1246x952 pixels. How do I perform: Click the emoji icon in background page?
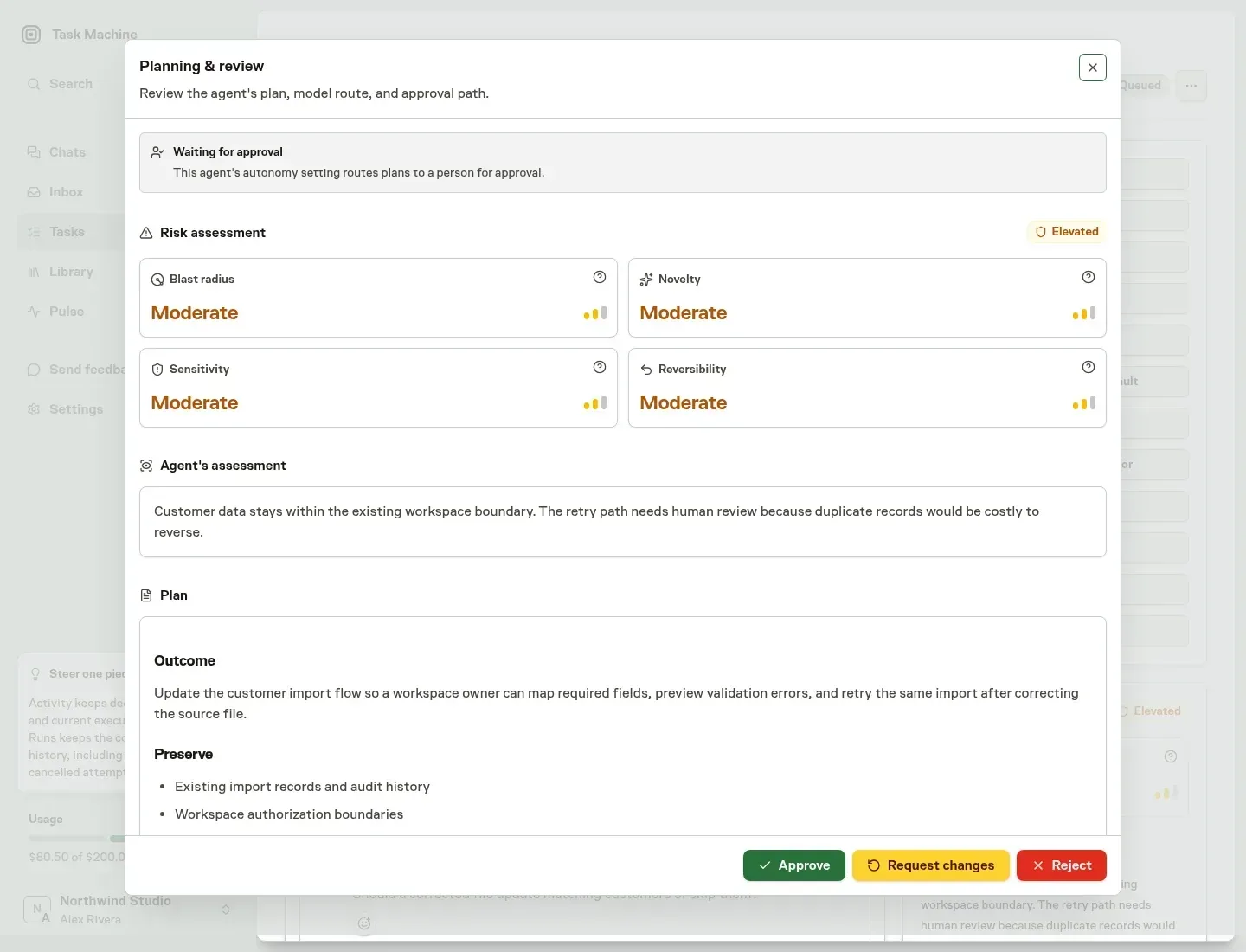365,923
